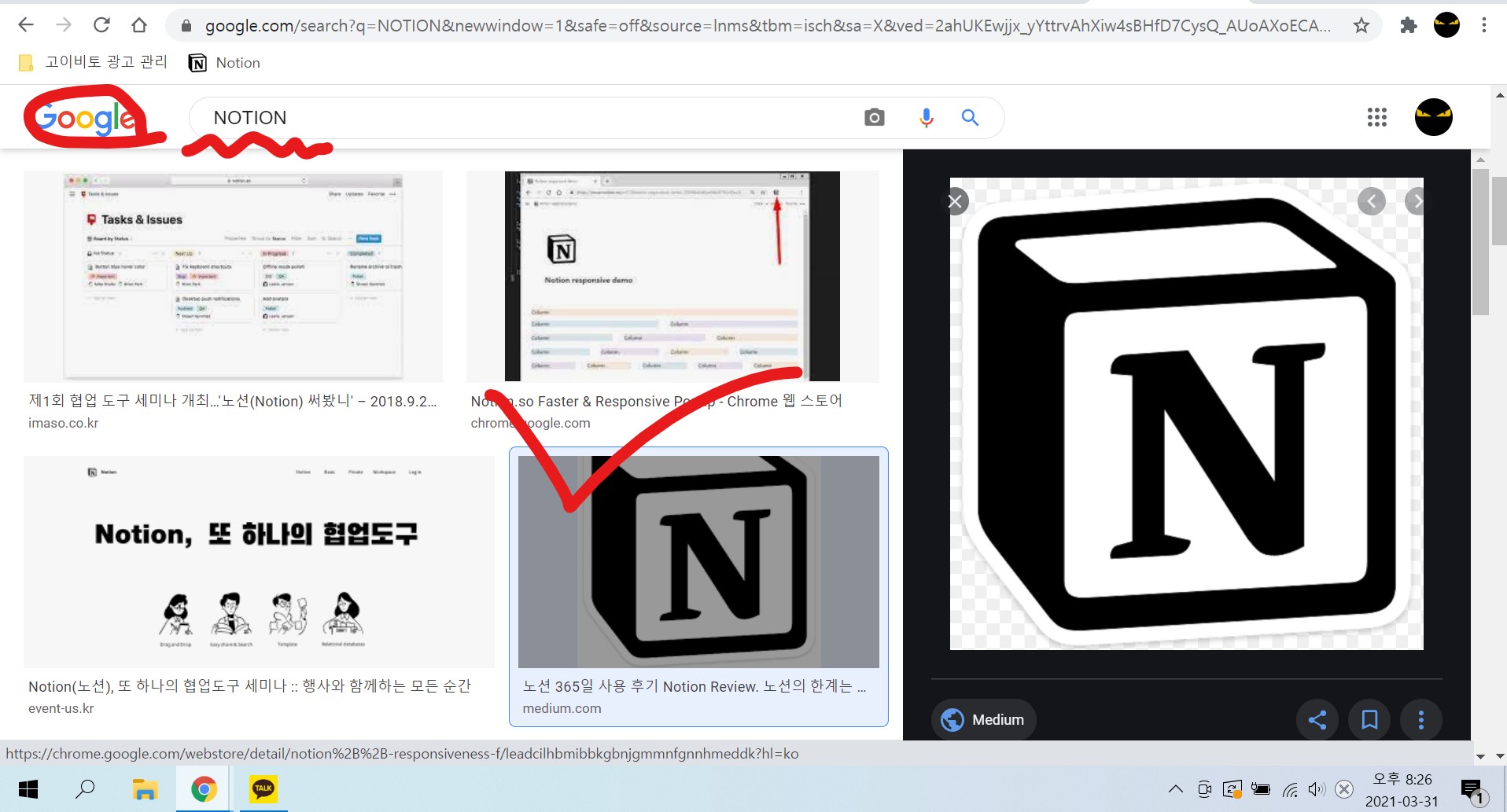Open Wi-Fi network settings in tray
The height and width of the screenshot is (812, 1507).
click(x=1290, y=789)
